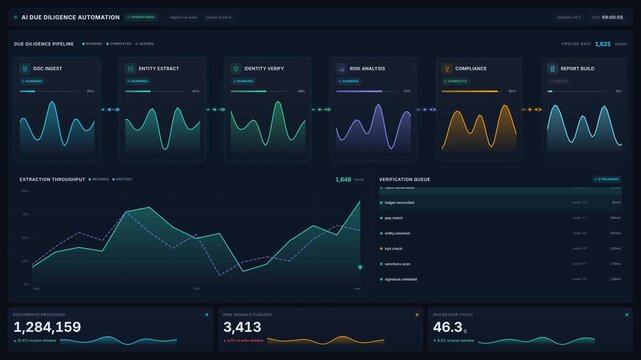Click the Streaming badge in Verification Queue
This screenshot has width=641, height=360.
click(x=607, y=179)
